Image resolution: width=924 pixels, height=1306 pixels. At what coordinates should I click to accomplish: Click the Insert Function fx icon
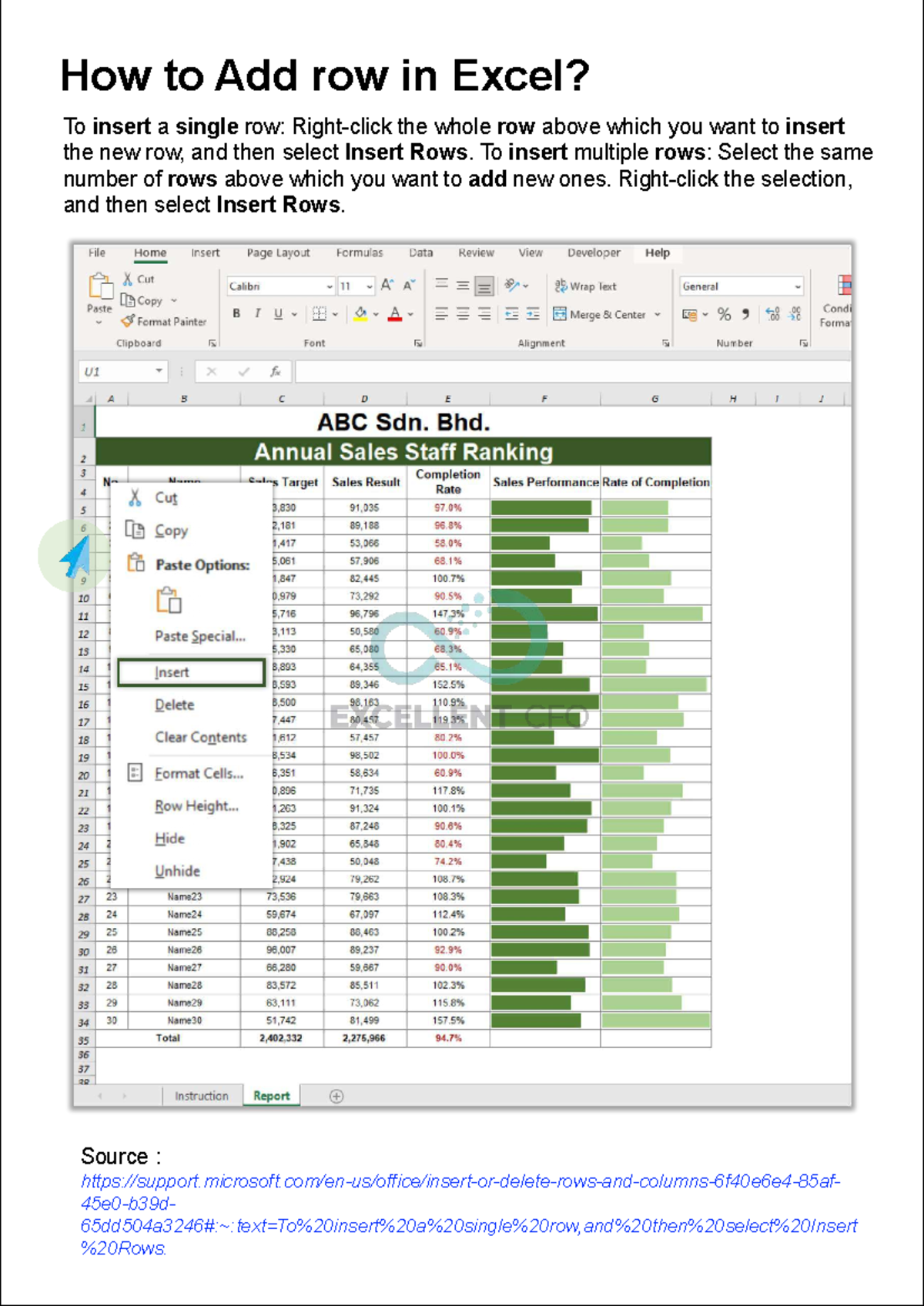275,372
